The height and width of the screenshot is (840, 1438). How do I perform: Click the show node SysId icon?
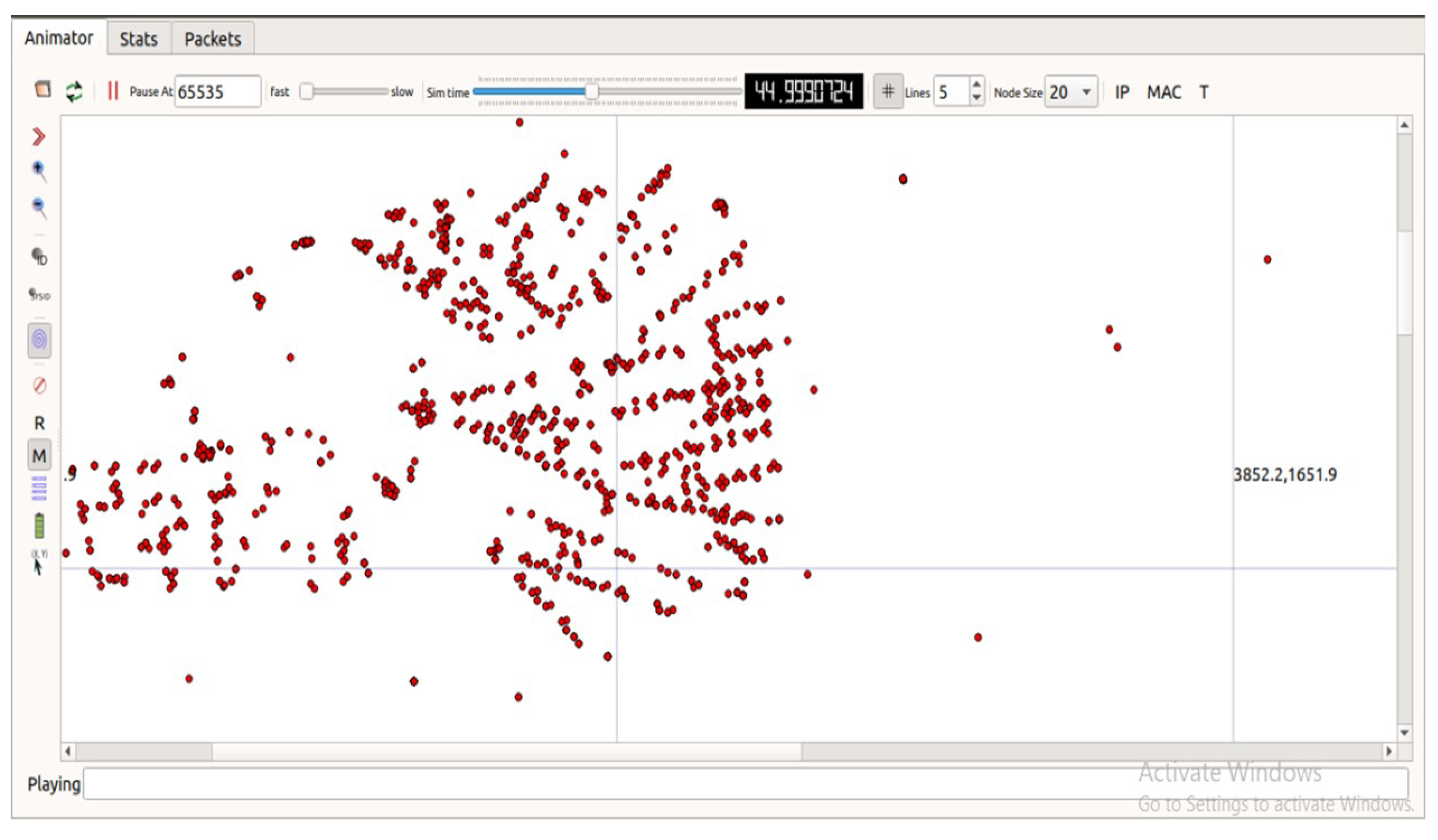pos(39,294)
